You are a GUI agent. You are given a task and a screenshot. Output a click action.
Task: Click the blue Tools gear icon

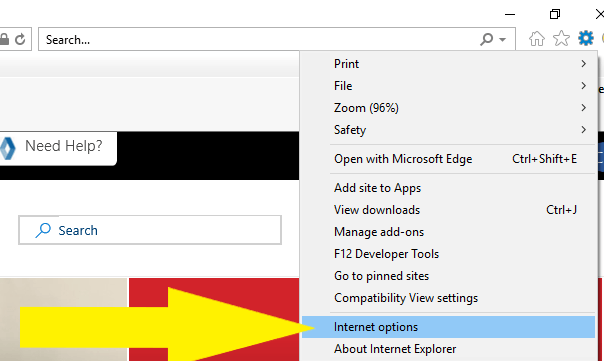[586, 38]
